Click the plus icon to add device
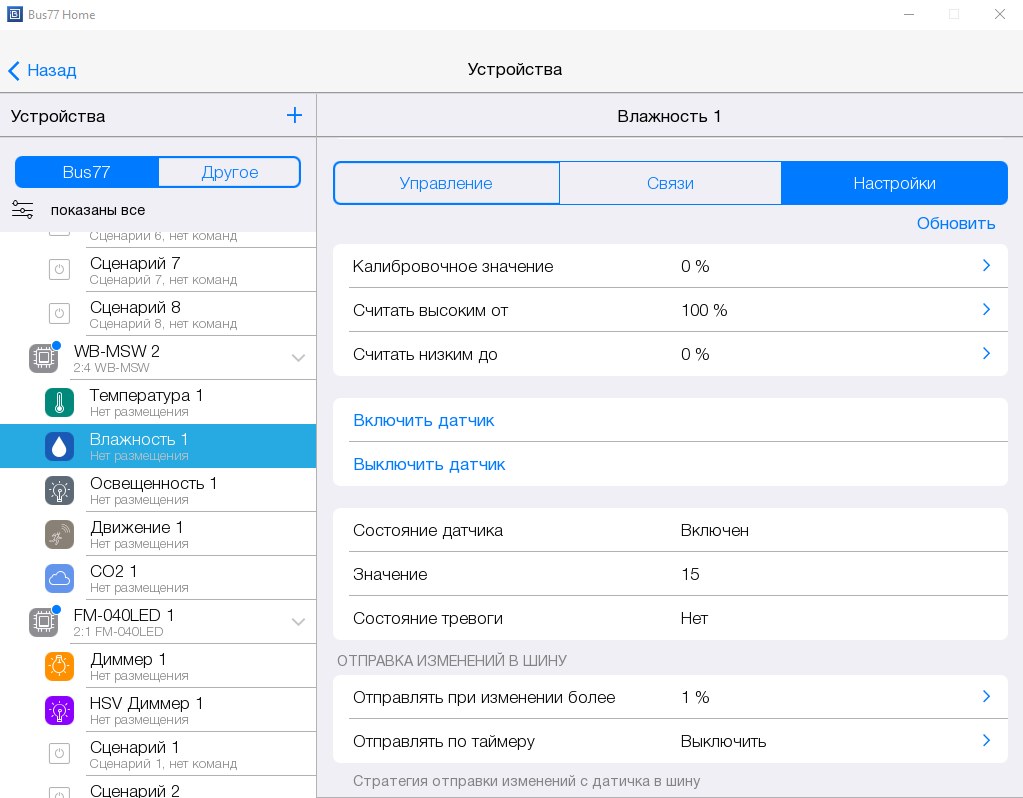1023x798 pixels. (x=294, y=115)
